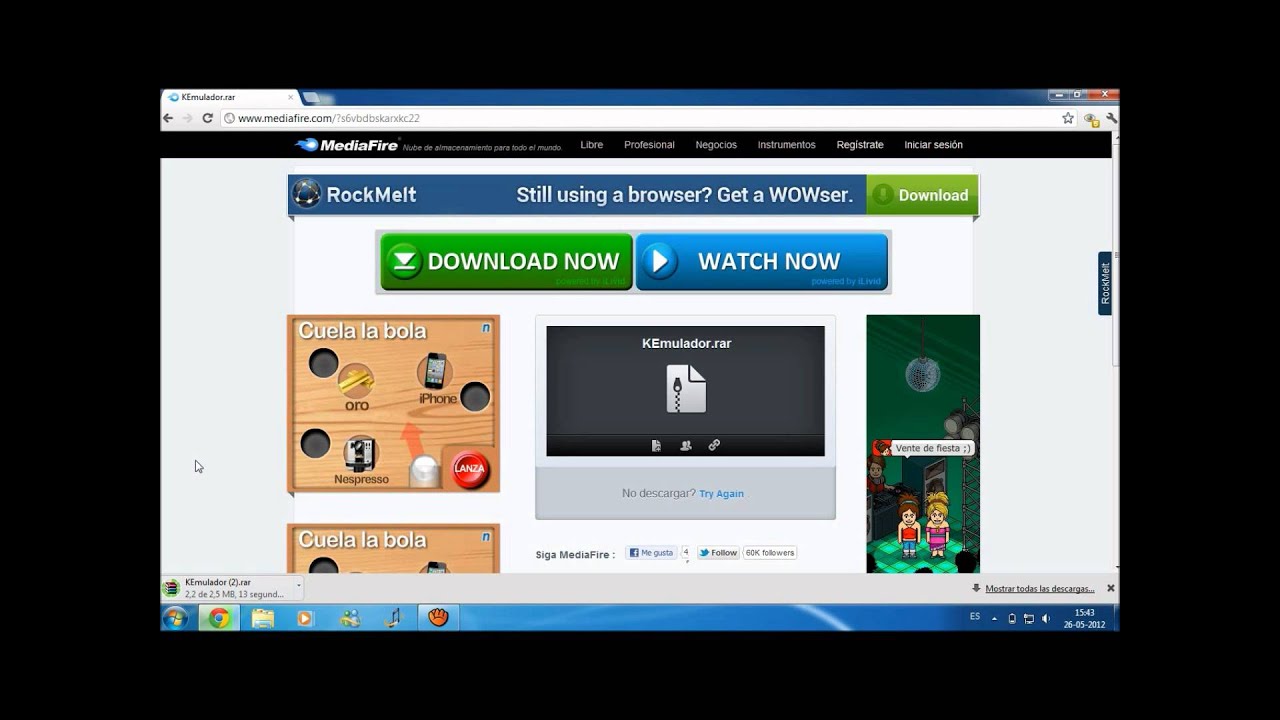The width and height of the screenshot is (1280, 720).
Task: Go back with the browser back arrow
Action: pos(168,118)
